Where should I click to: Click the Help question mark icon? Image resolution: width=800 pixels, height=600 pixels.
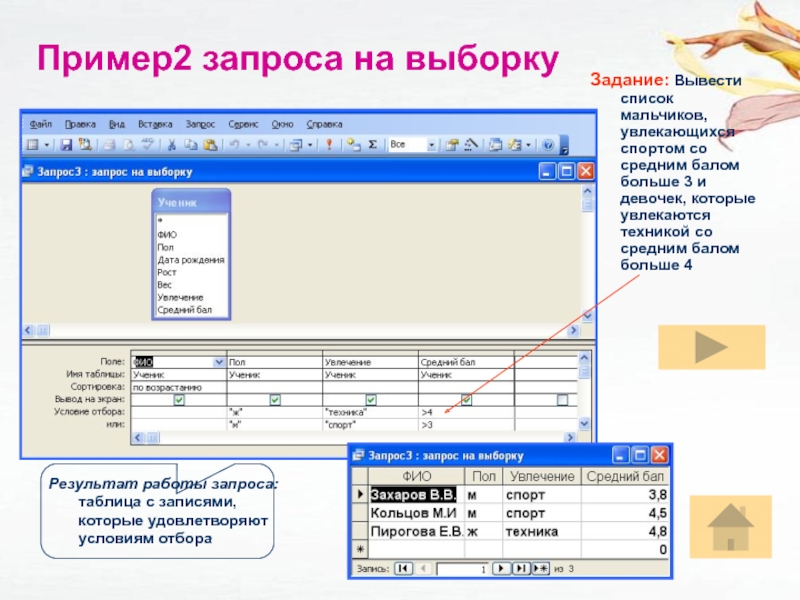(548, 145)
